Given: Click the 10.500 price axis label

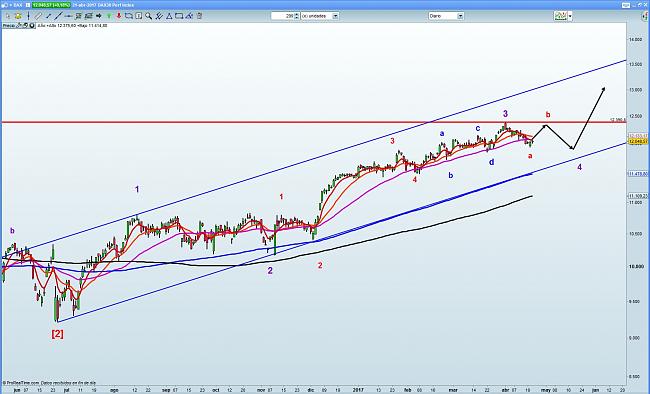Looking at the screenshot, I should 635,234.
